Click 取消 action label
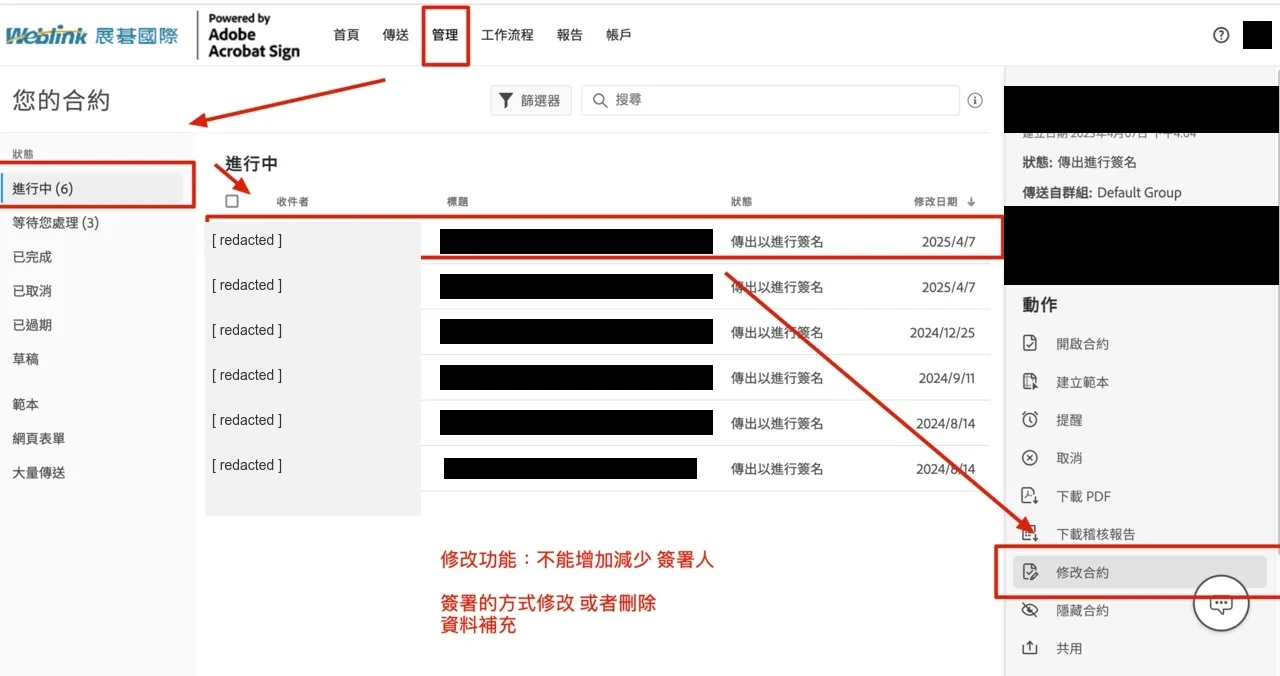 pos(1070,458)
